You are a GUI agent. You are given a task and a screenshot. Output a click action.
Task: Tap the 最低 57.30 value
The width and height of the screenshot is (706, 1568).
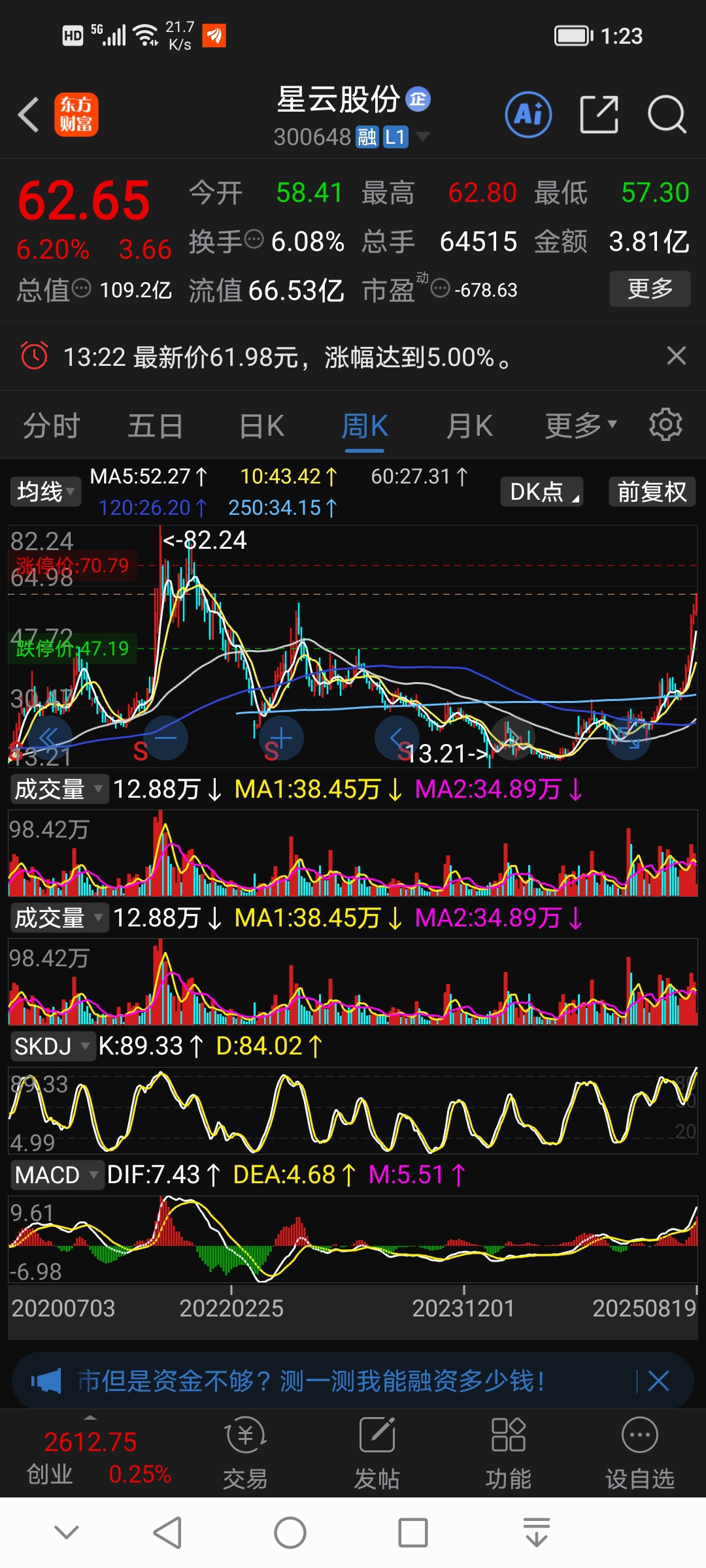[x=655, y=193]
